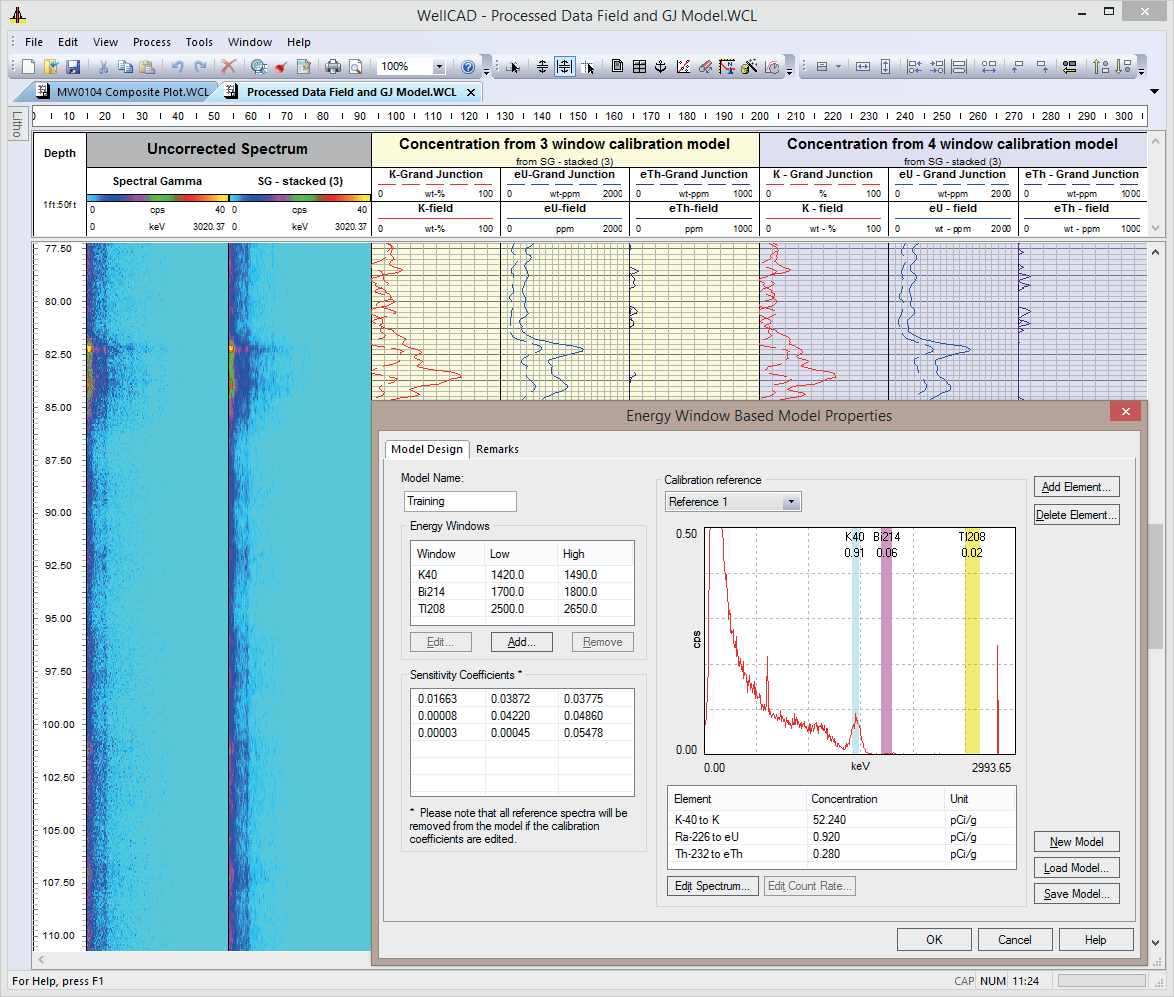The image size is (1174, 997).
Task: Open the Help question-mark icon
Action: (467, 67)
